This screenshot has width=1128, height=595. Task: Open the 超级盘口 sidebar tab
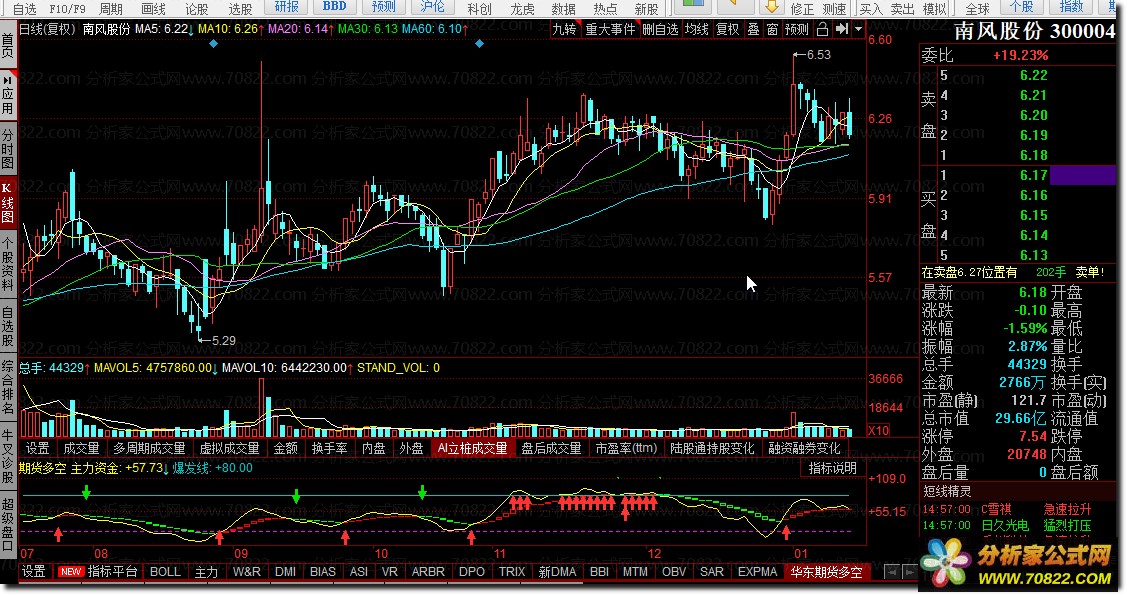(8, 524)
